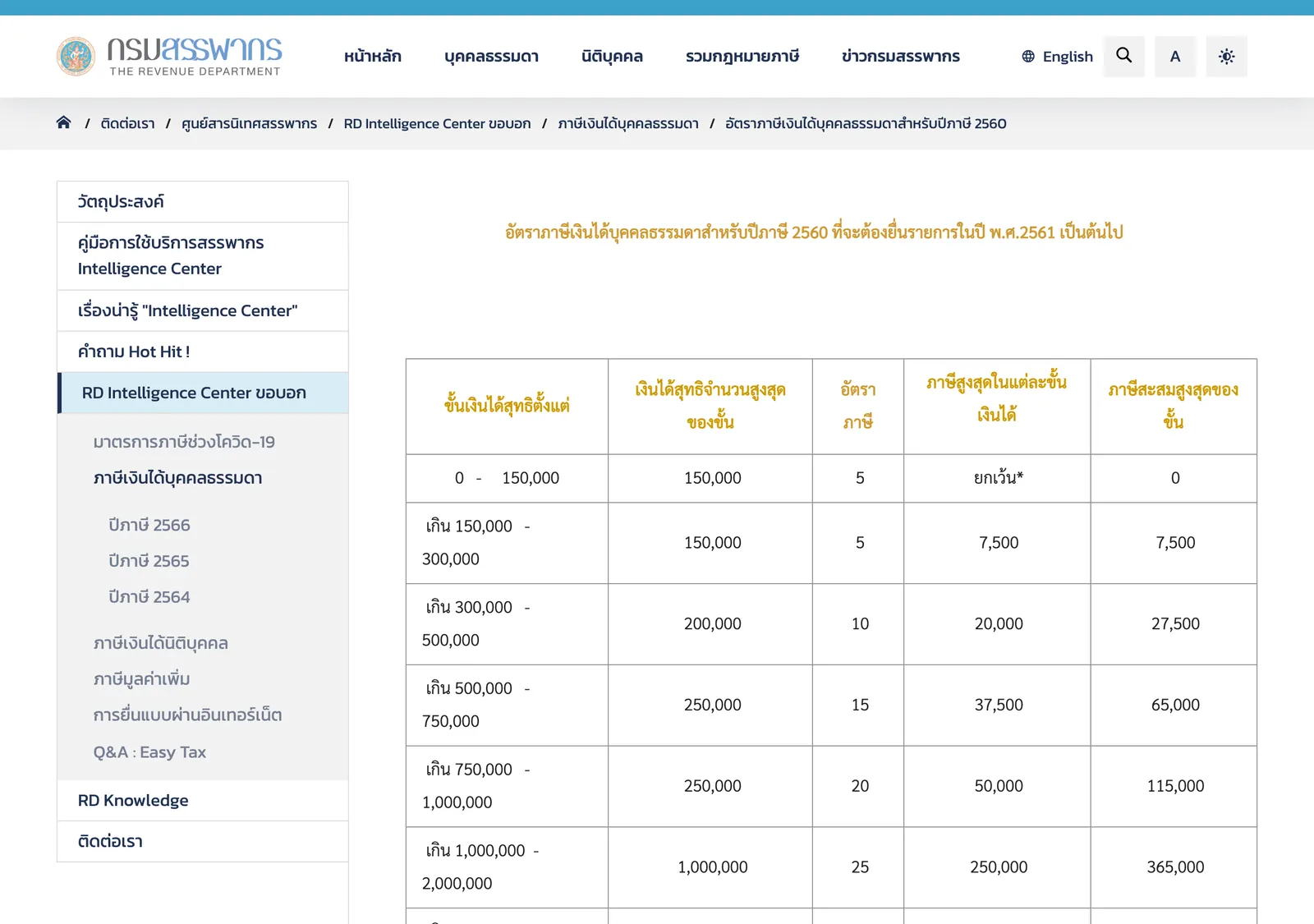The width and height of the screenshot is (1314, 924).
Task: Click the font size 'A' button
Action: point(1175,56)
